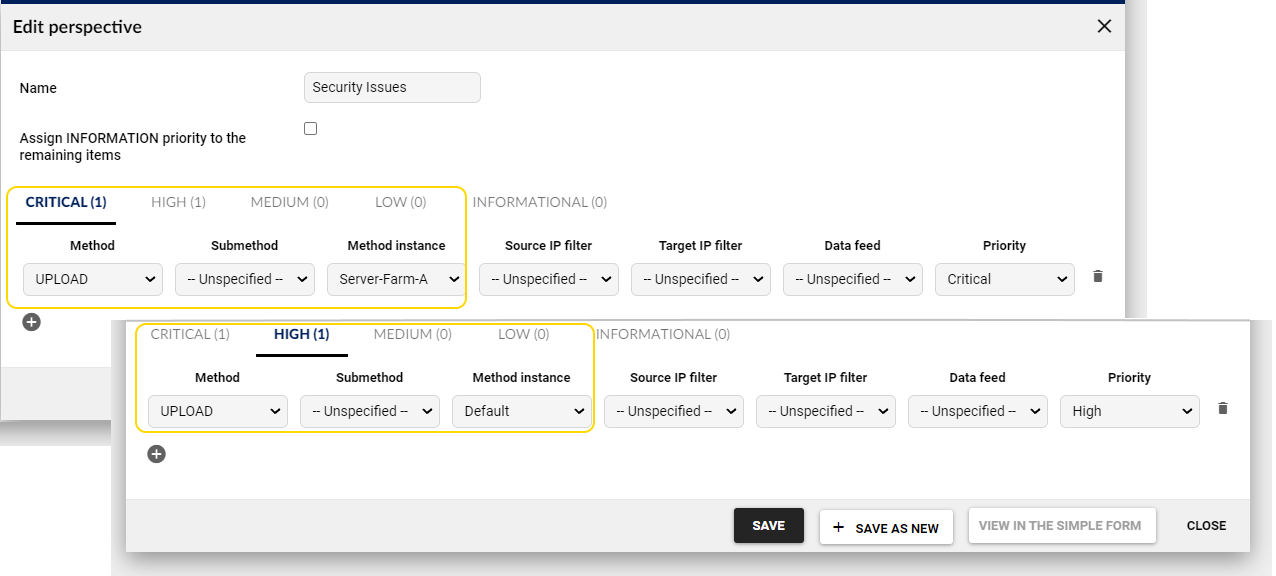Enable Assign INFORMATION priority checkbox
The height and width of the screenshot is (576, 1276).
(x=311, y=129)
